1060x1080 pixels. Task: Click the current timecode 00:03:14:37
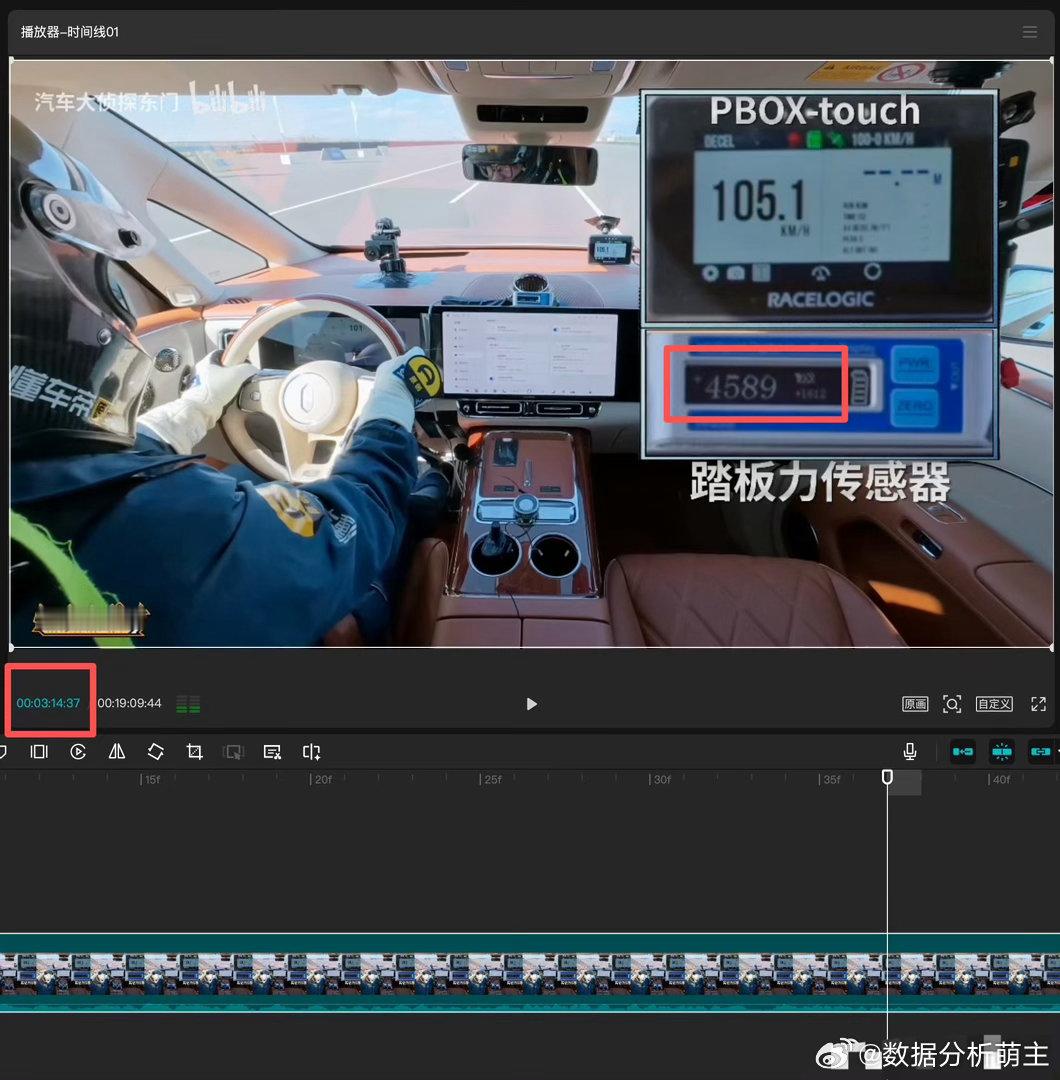(48, 703)
